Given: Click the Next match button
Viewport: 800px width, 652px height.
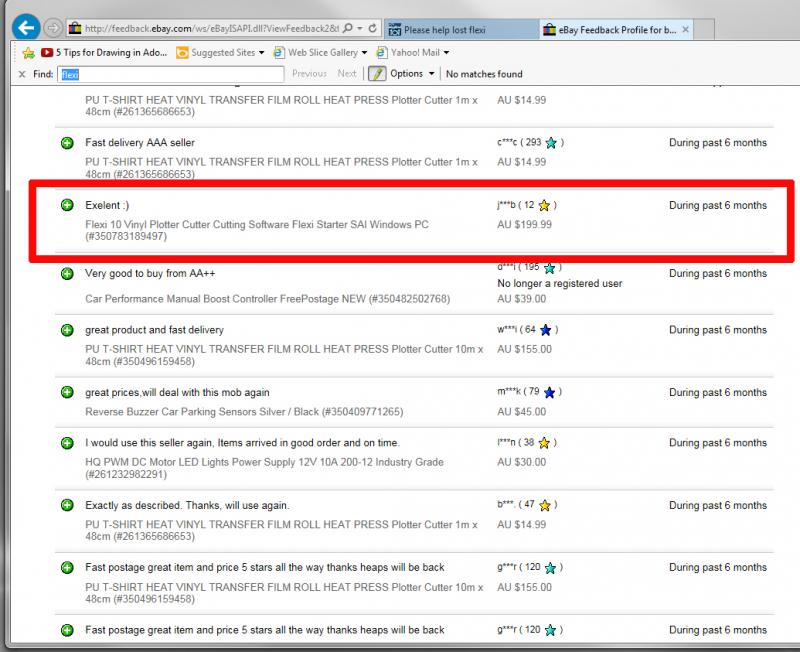Looking at the screenshot, I should click(347, 74).
